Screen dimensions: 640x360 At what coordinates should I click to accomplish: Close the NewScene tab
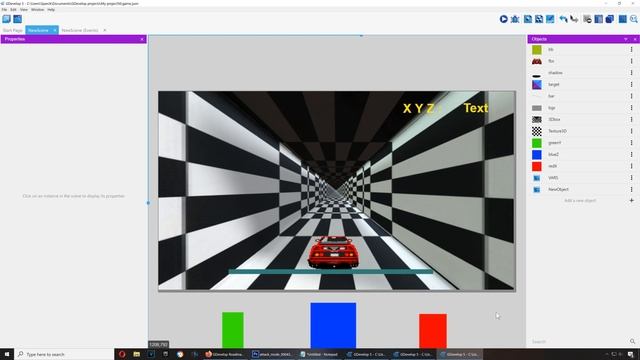tap(55, 30)
